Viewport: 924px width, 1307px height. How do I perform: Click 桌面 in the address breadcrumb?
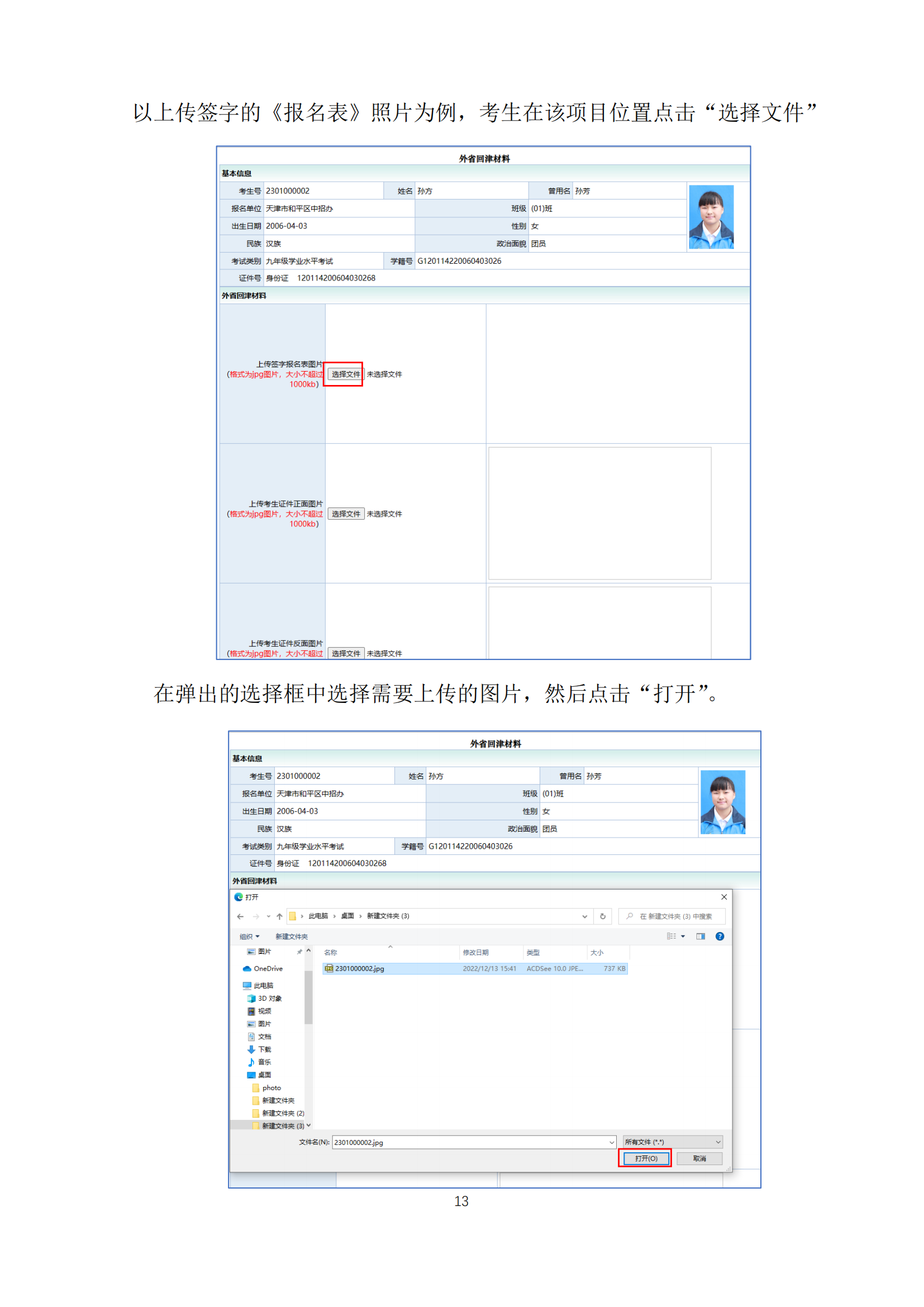point(347,916)
